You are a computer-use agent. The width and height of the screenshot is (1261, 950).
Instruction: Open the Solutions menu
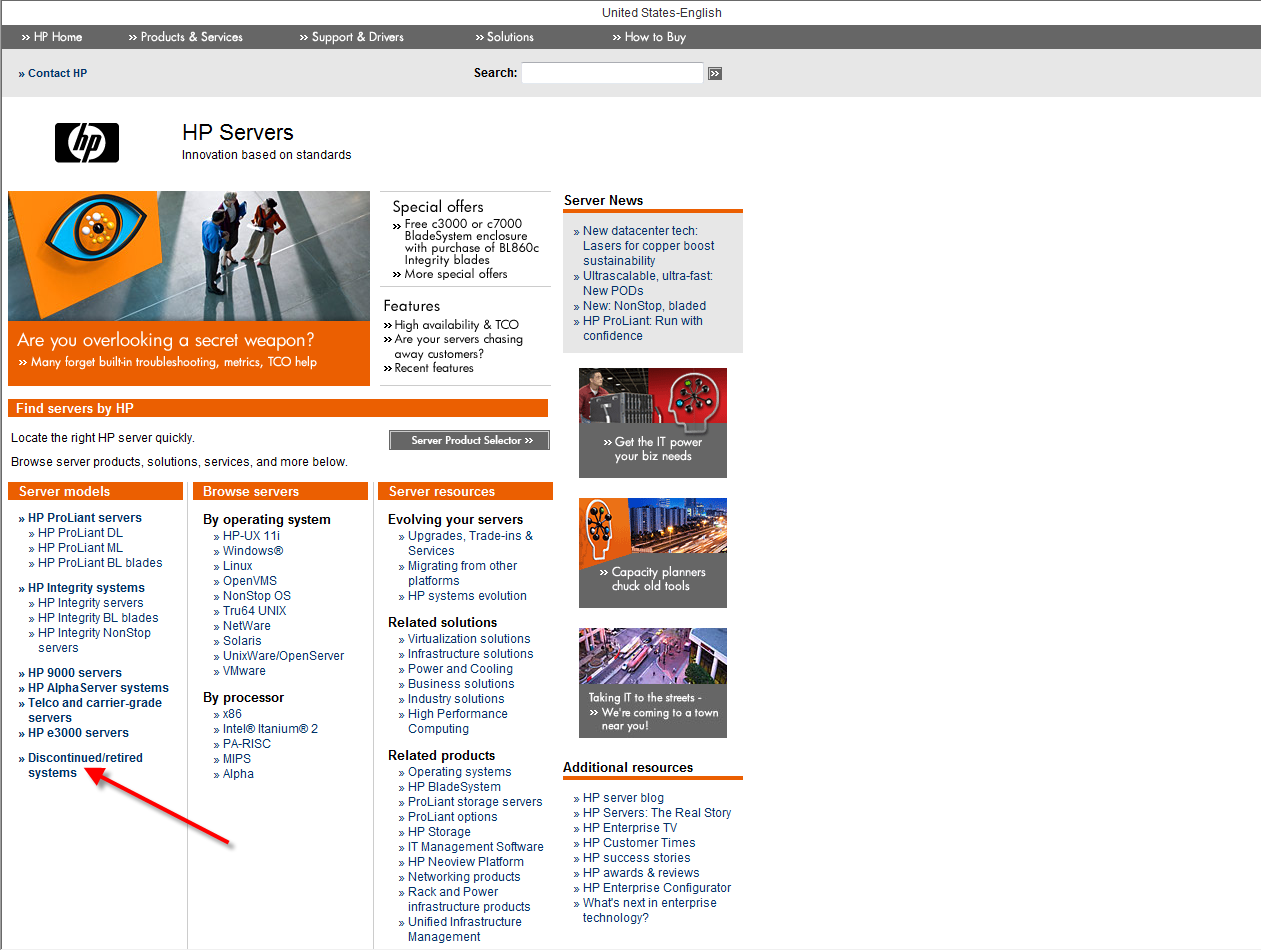[x=505, y=37]
